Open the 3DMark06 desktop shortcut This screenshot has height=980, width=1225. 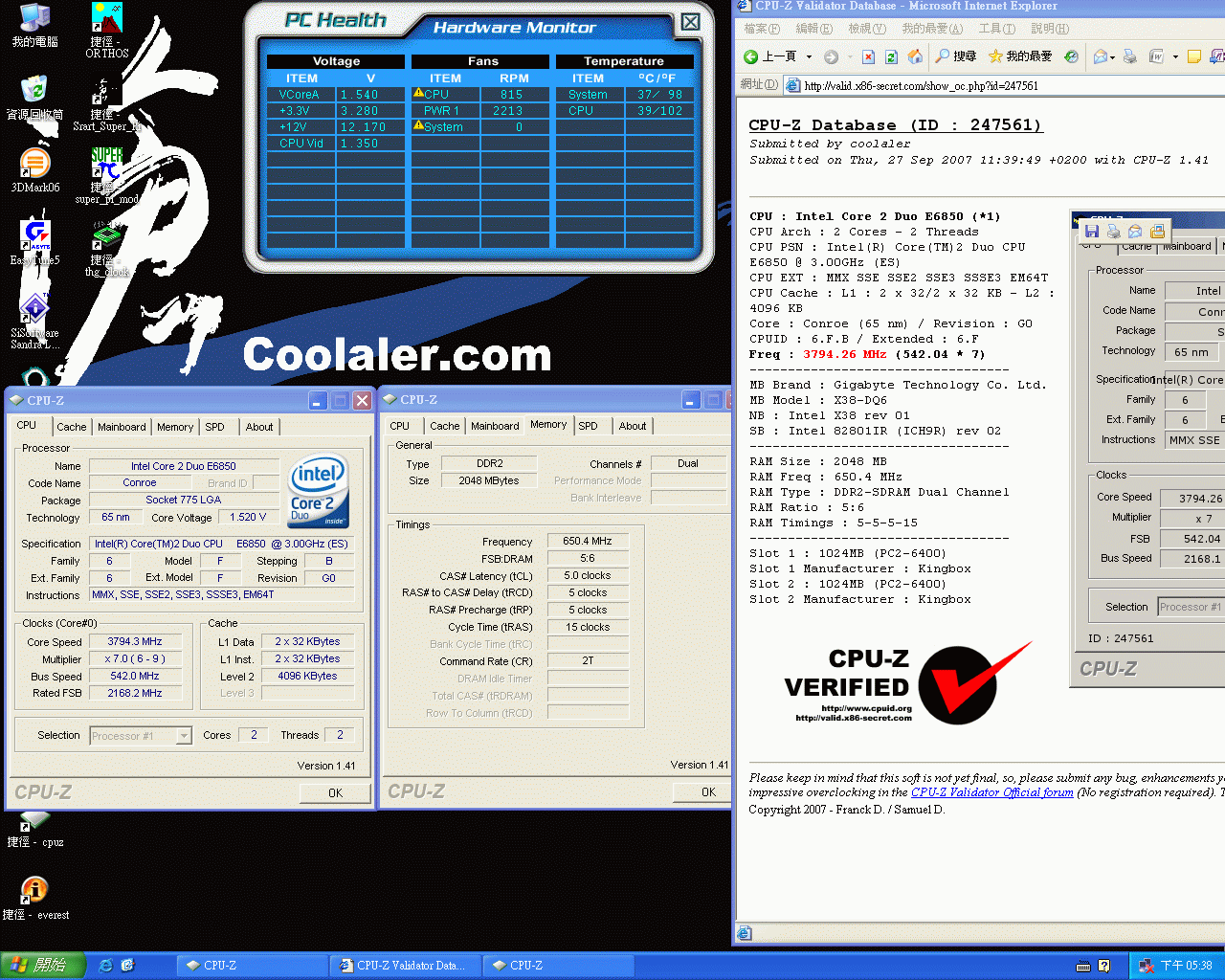[x=34, y=165]
